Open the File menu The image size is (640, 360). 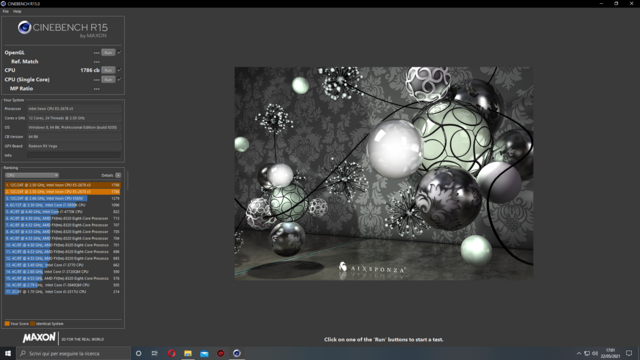pyautogui.click(x=6, y=11)
